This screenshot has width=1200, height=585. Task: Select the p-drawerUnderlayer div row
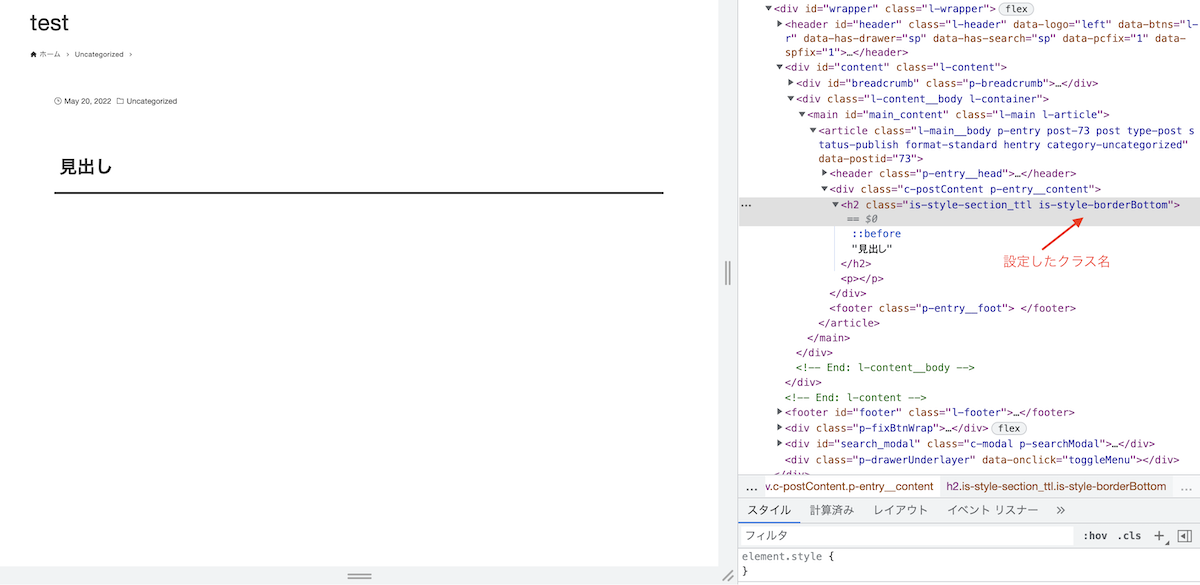[982, 459]
